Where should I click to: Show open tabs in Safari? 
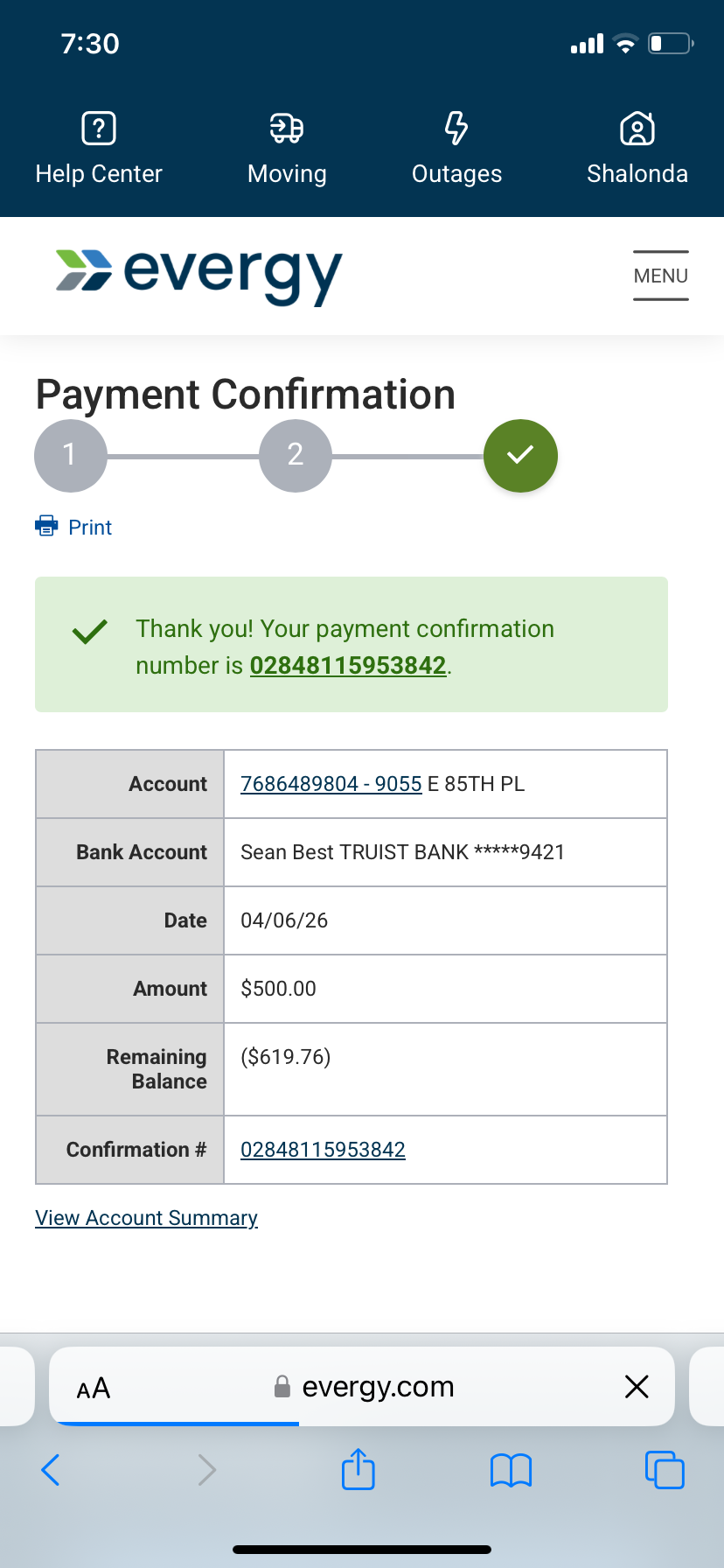click(x=665, y=1469)
